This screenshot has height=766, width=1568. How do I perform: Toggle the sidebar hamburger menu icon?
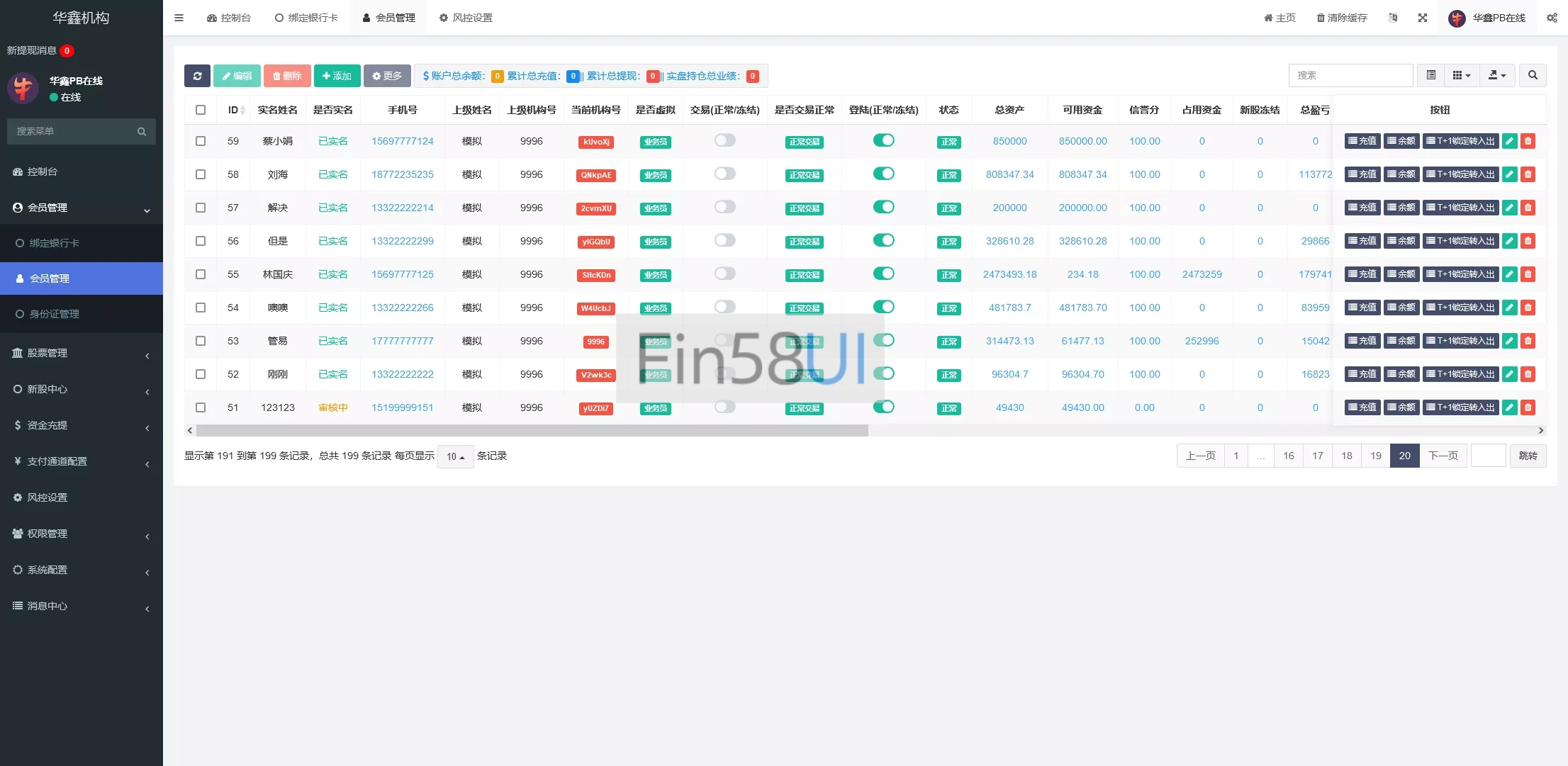(x=179, y=18)
